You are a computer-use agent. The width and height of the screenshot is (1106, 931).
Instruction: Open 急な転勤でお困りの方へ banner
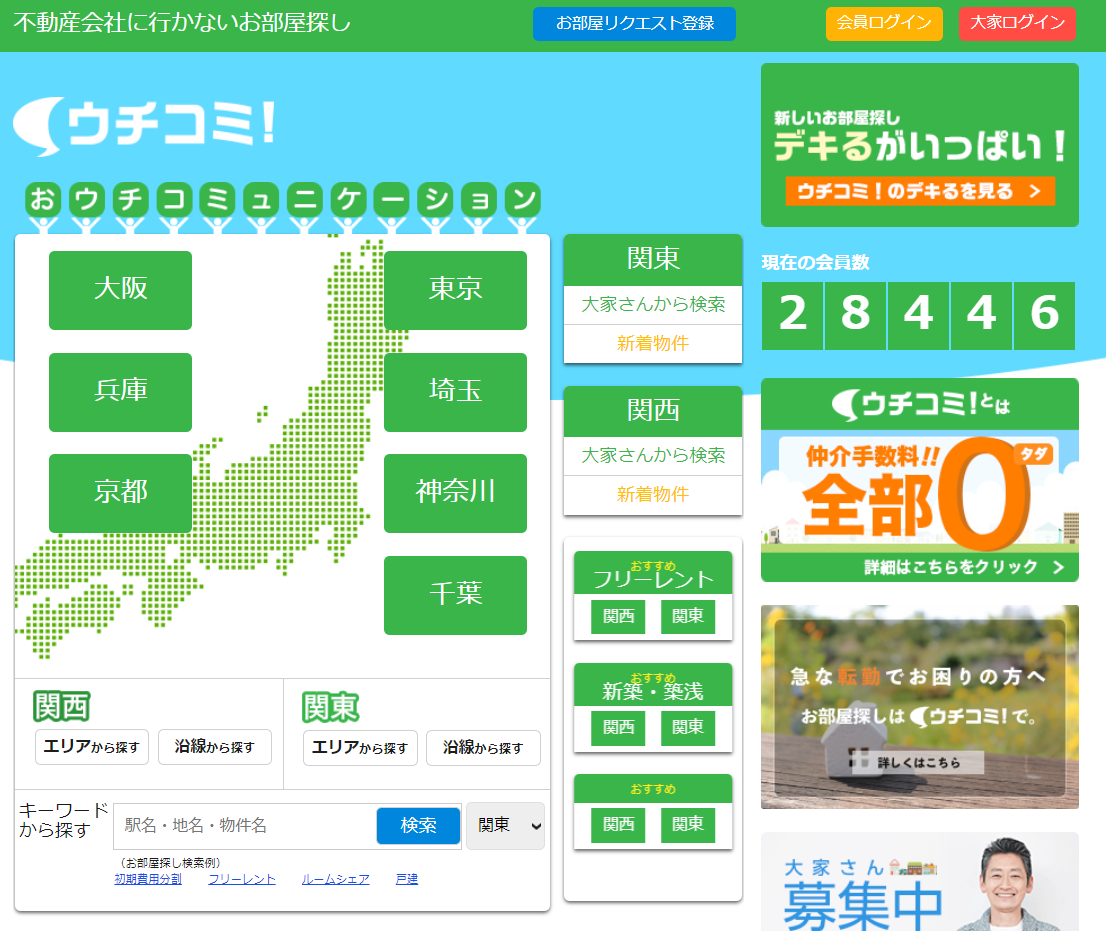pyautogui.click(x=920, y=707)
